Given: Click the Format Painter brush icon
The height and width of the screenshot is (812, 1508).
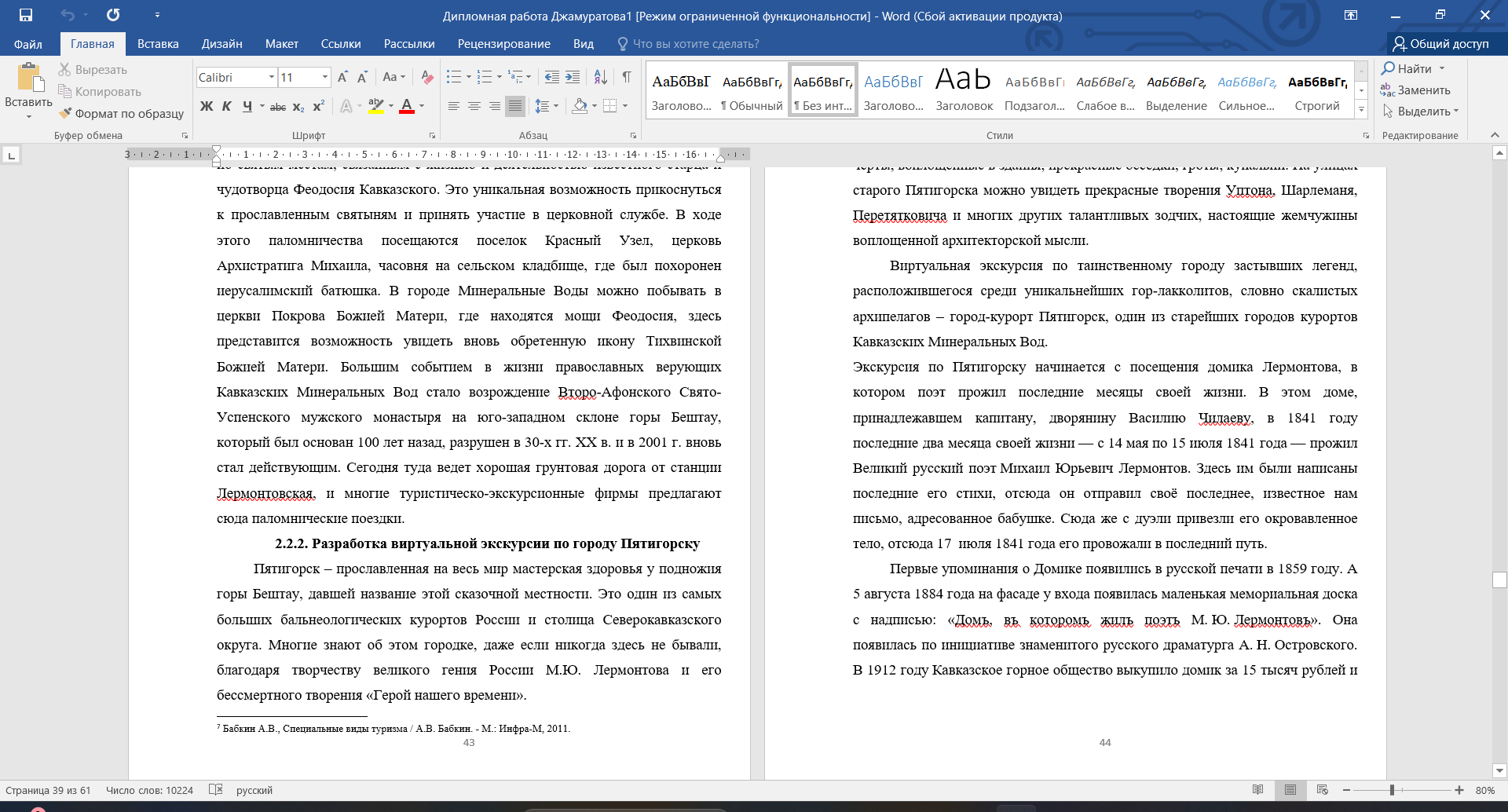Looking at the screenshot, I should click(66, 113).
